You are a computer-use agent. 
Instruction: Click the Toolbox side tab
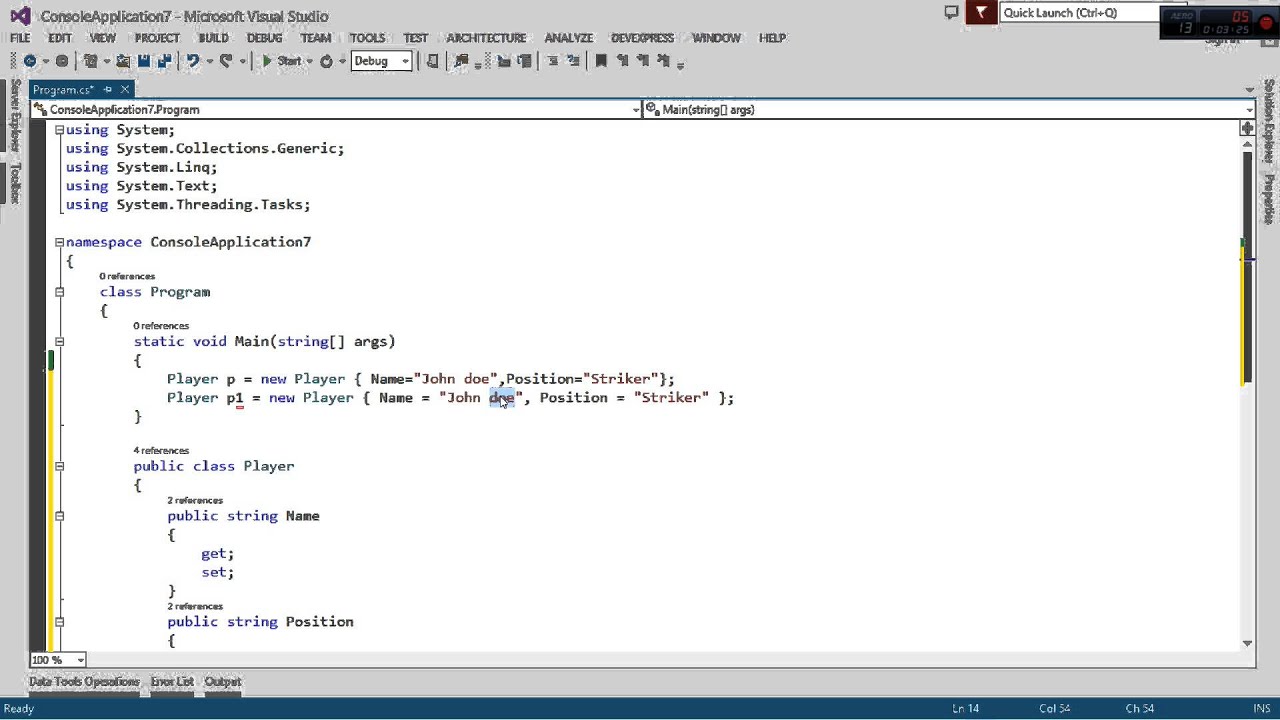click(x=15, y=183)
